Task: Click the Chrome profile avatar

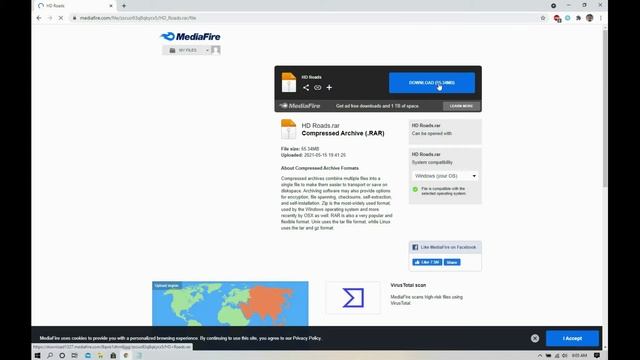Action: (589, 18)
